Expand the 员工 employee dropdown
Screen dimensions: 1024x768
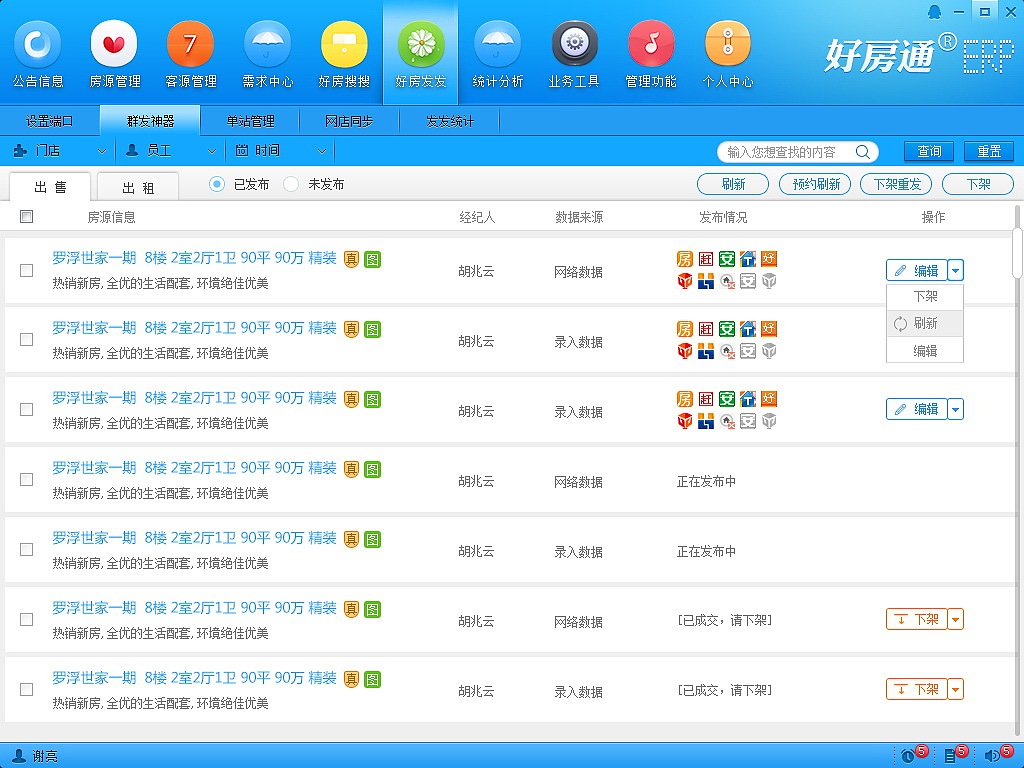pos(170,151)
